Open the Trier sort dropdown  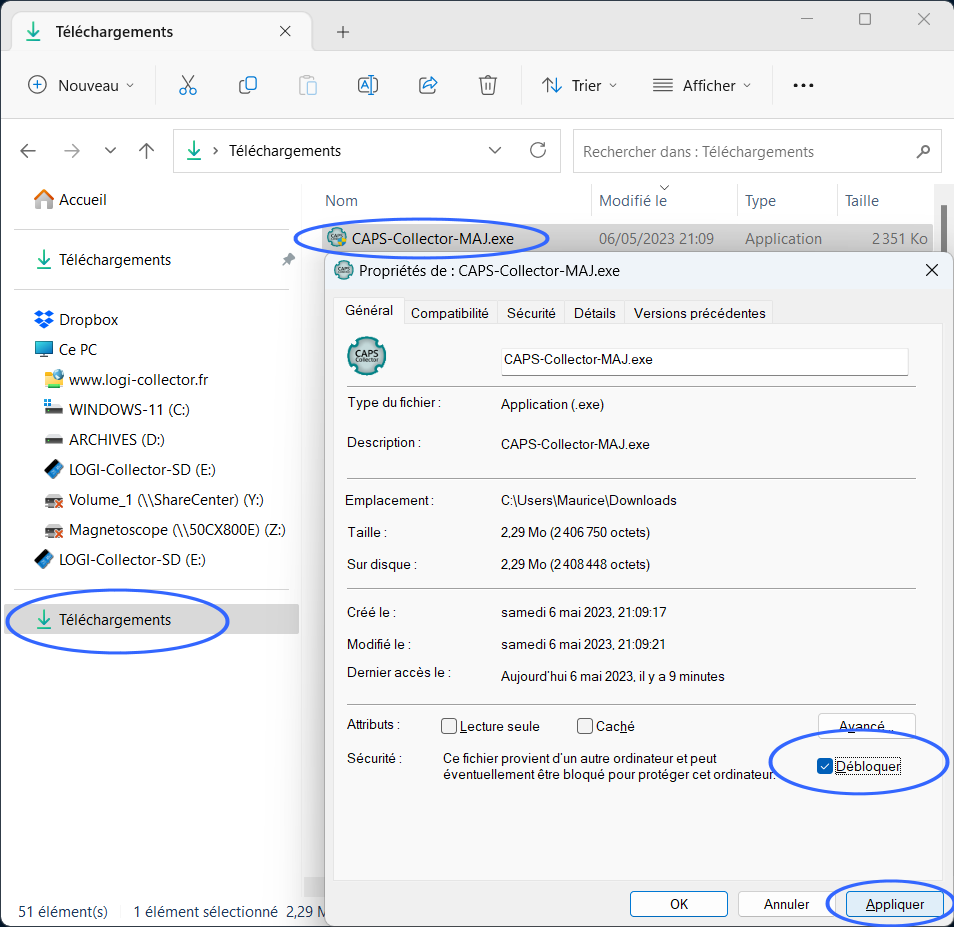[x=580, y=85]
